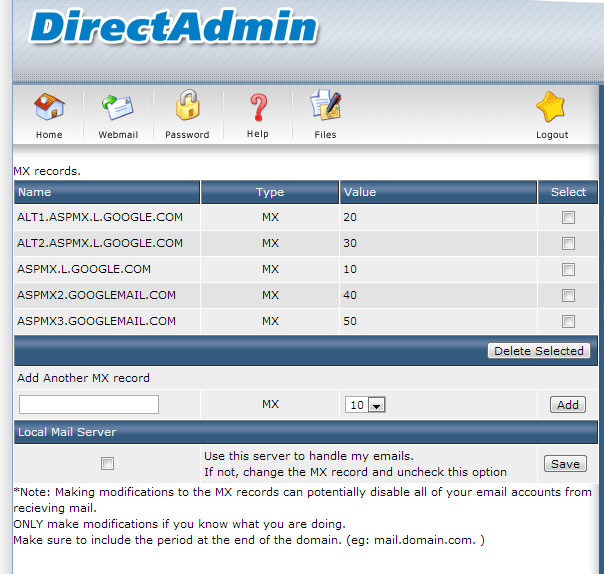604x574 pixels.
Task: Click the Add Another MX record label
Action: 83,378
